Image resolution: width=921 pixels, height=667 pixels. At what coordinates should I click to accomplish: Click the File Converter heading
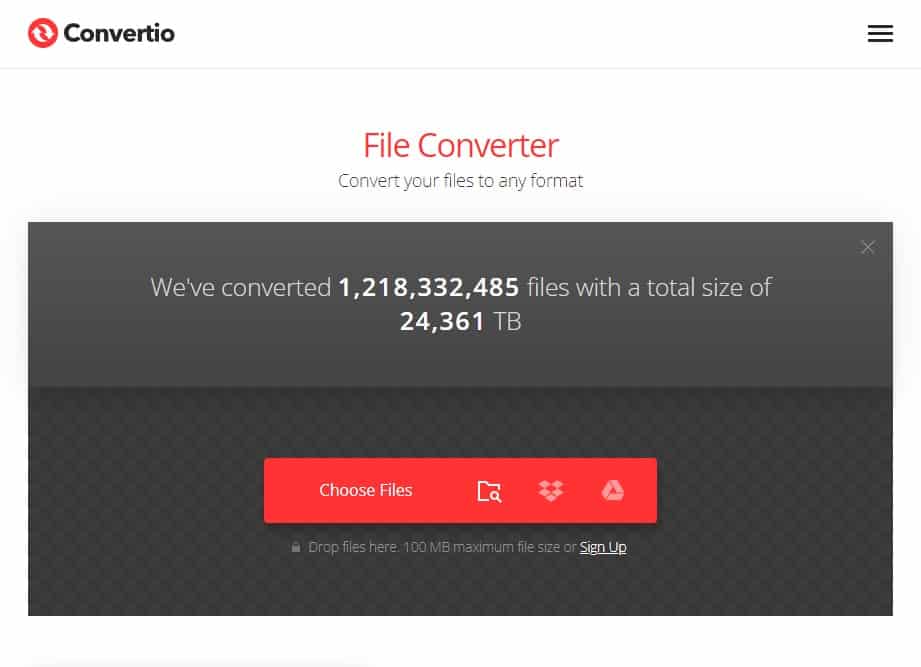[460, 145]
